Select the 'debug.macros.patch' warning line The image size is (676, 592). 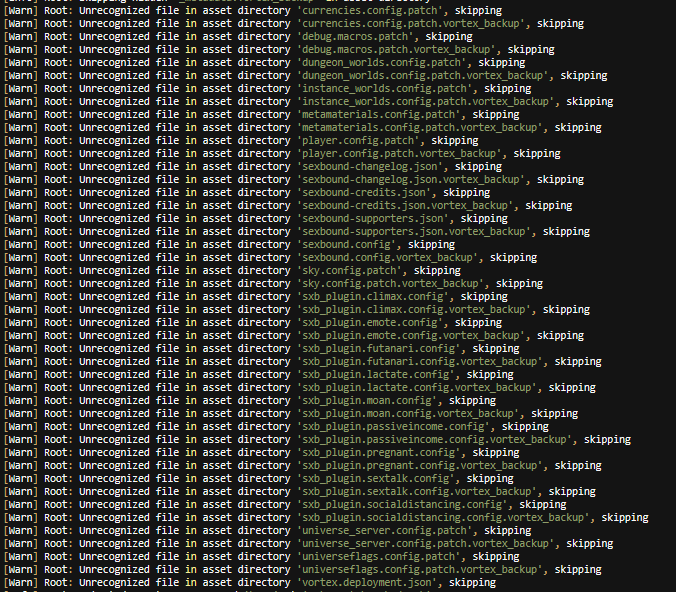[x=238, y=37]
